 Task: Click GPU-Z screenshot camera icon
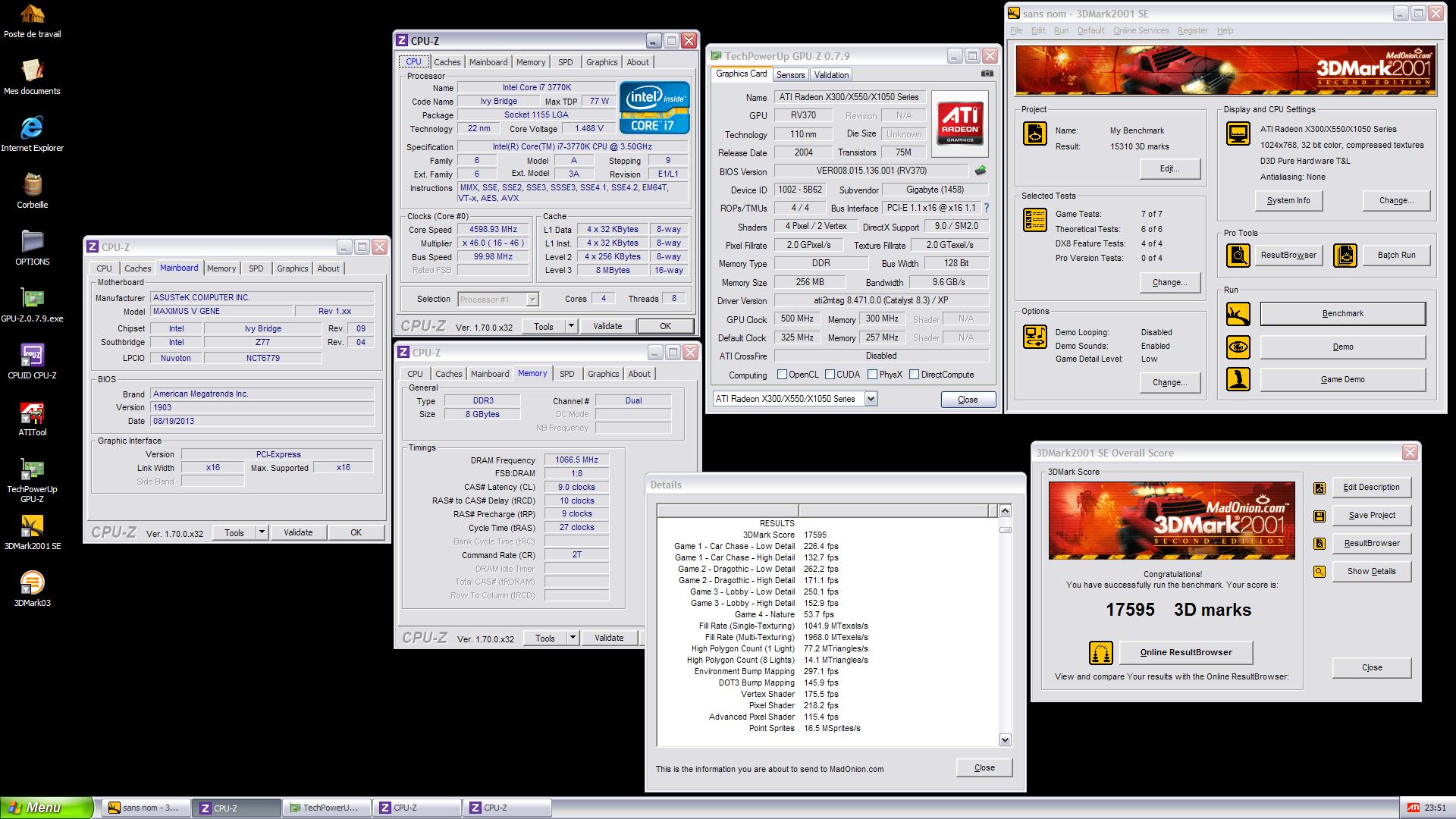point(987,74)
